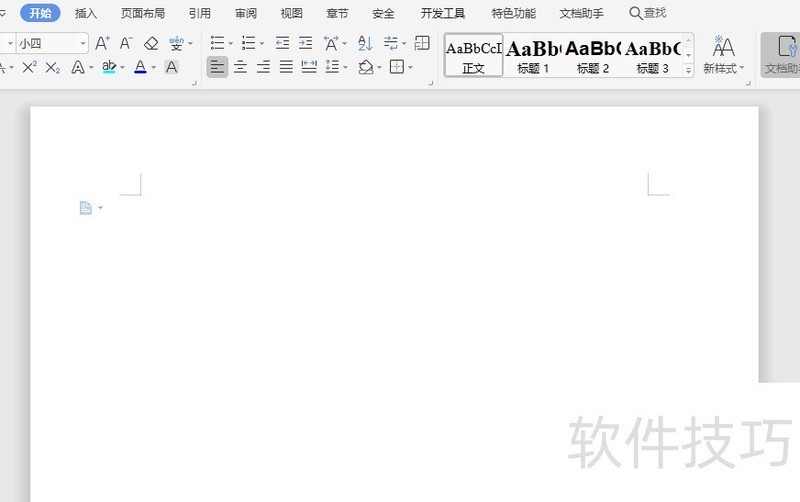Toggle center text alignment
The image size is (800, 502).
click(x=240, y=67)
